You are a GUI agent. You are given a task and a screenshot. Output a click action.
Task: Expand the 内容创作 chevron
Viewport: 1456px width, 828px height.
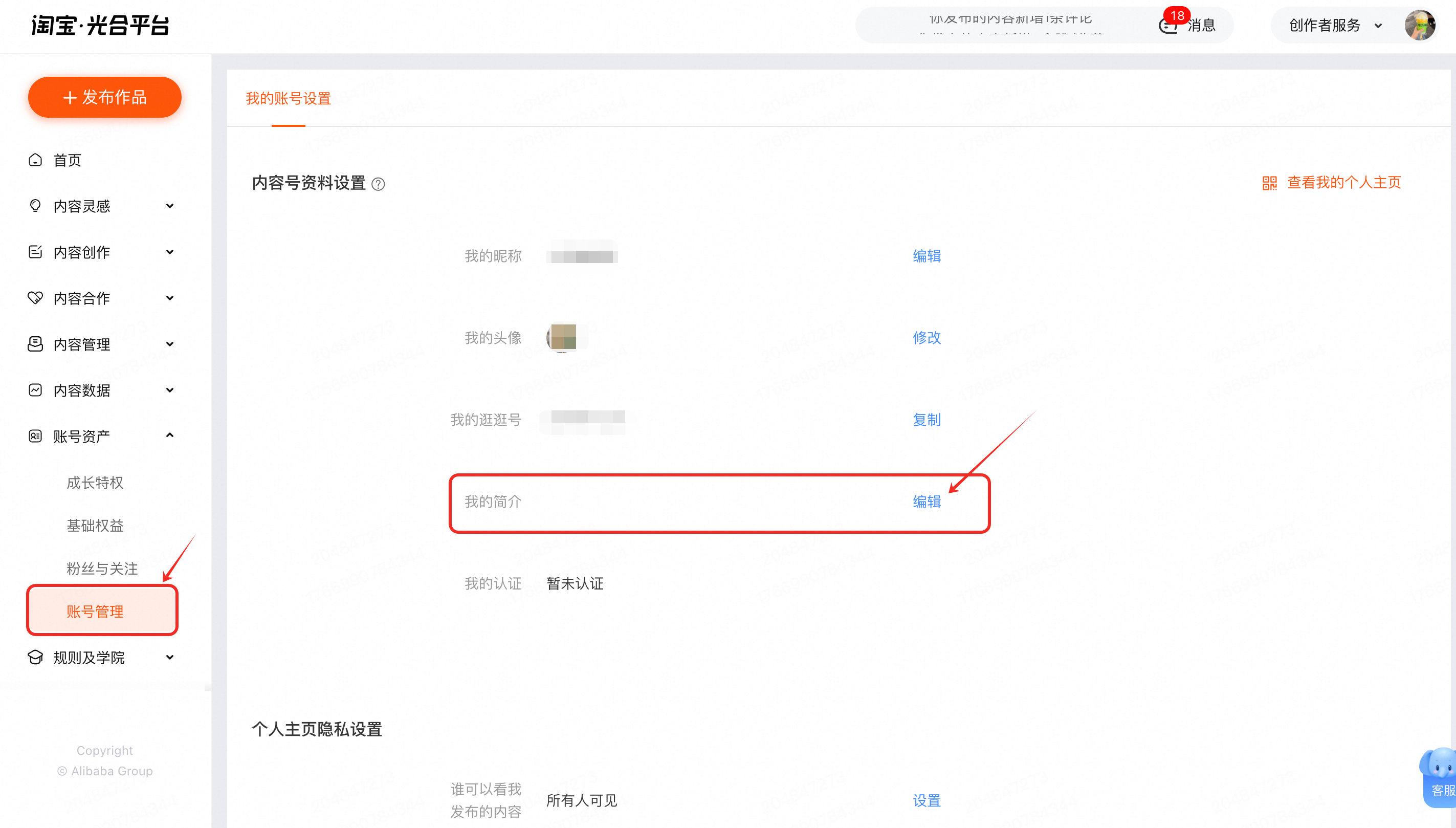(169, 252)
